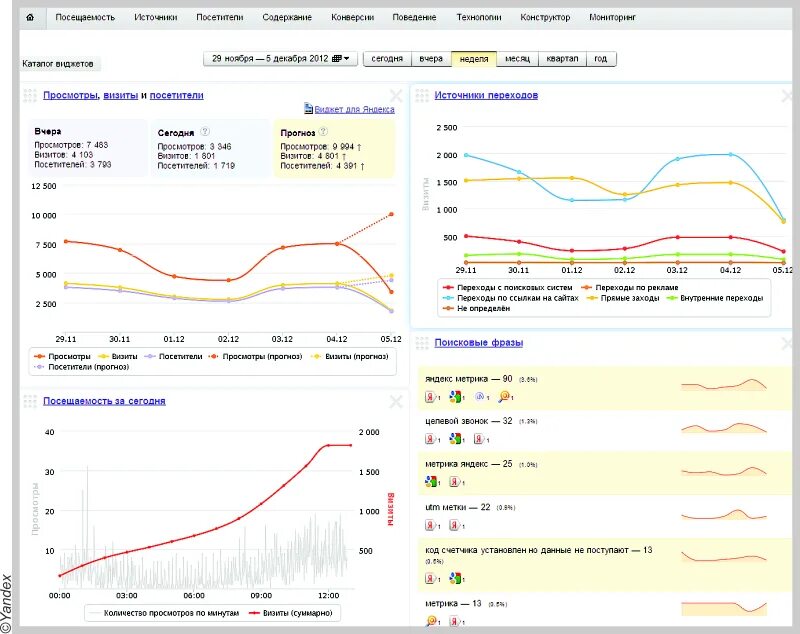Close the Посещаемость за сегодня widget
The height and width of the screenshot is (634, 800).
396,401
